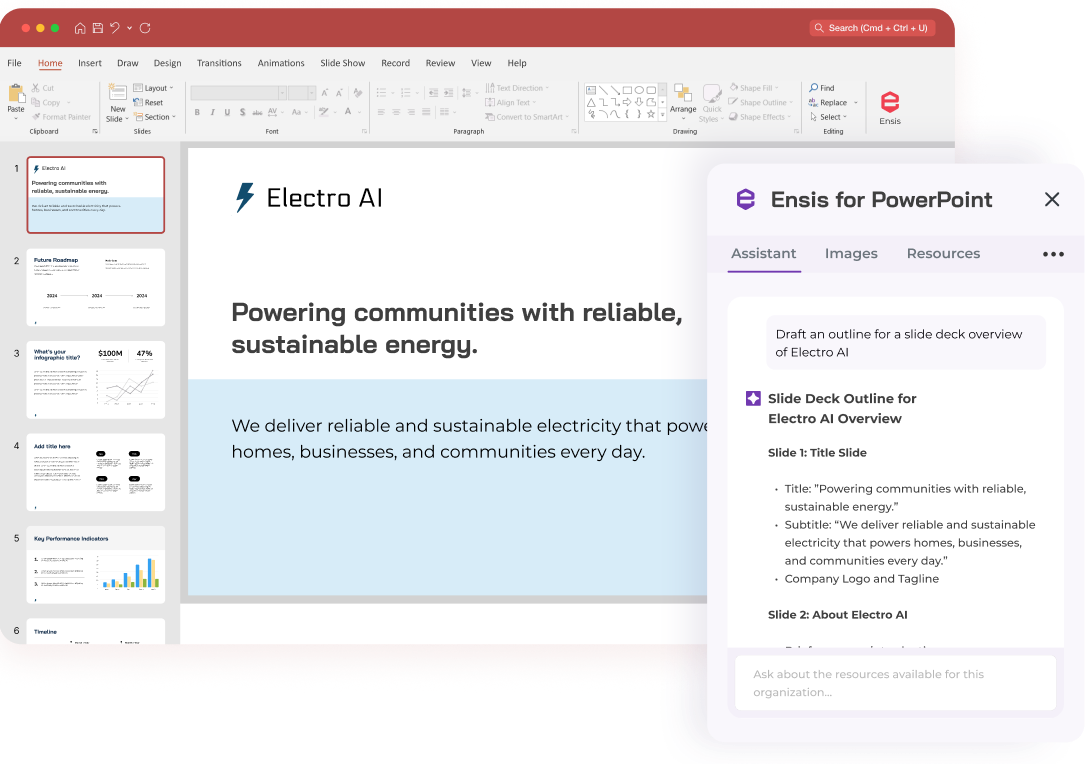
Task: Select the star shape in shapes gallery
Action: (x=651, y=114)
